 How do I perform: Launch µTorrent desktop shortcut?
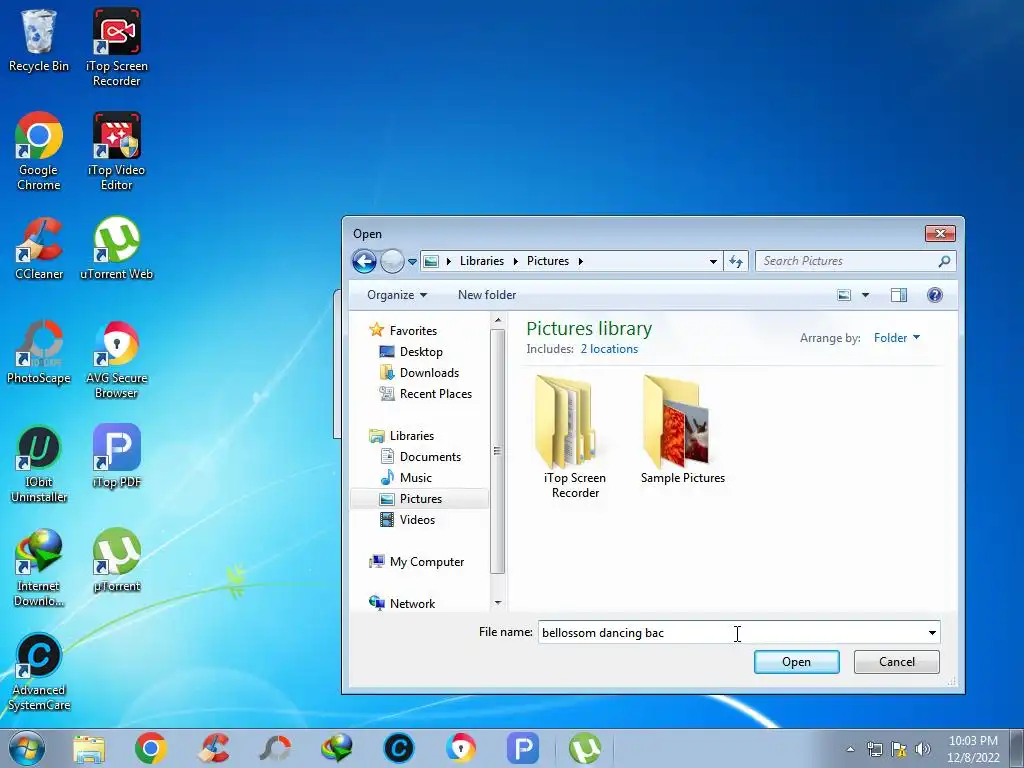(x=116, y=560)
